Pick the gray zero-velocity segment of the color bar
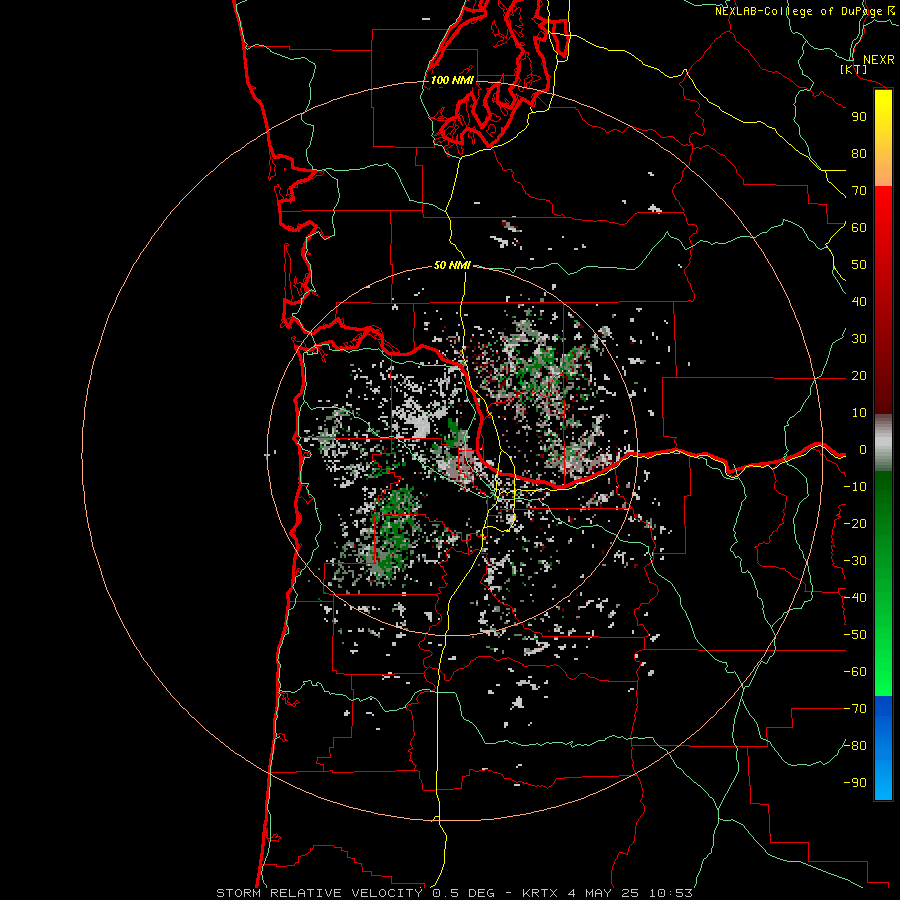Screen dimensions: 900x900 coord(883,443)
